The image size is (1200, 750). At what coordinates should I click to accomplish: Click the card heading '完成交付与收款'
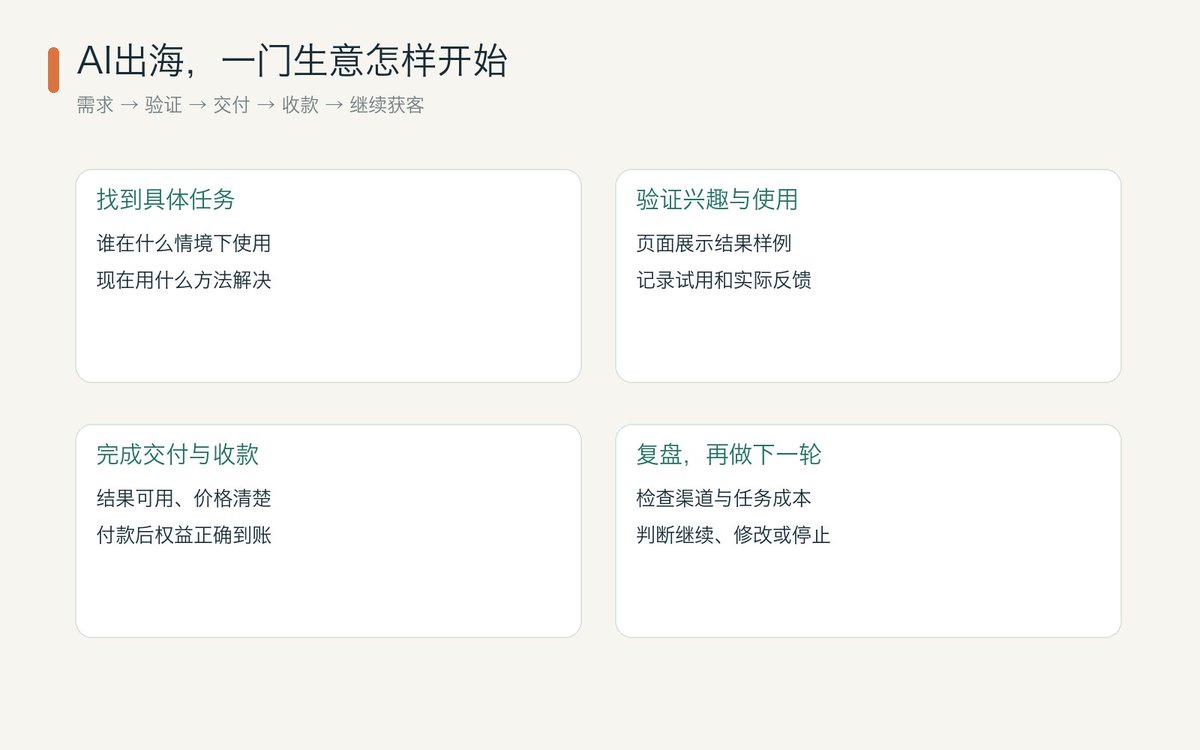pyautogui.click(x=178, y=454)
